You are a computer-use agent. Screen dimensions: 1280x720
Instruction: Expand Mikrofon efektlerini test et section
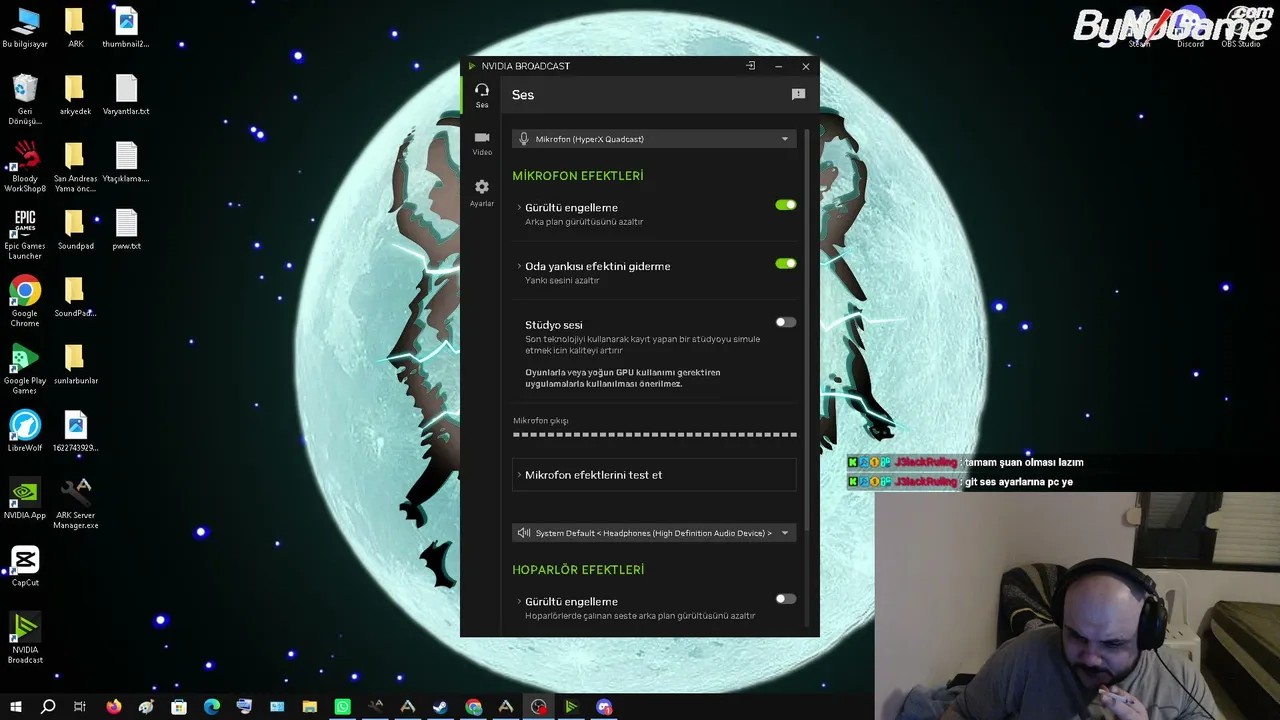[654, 475]
